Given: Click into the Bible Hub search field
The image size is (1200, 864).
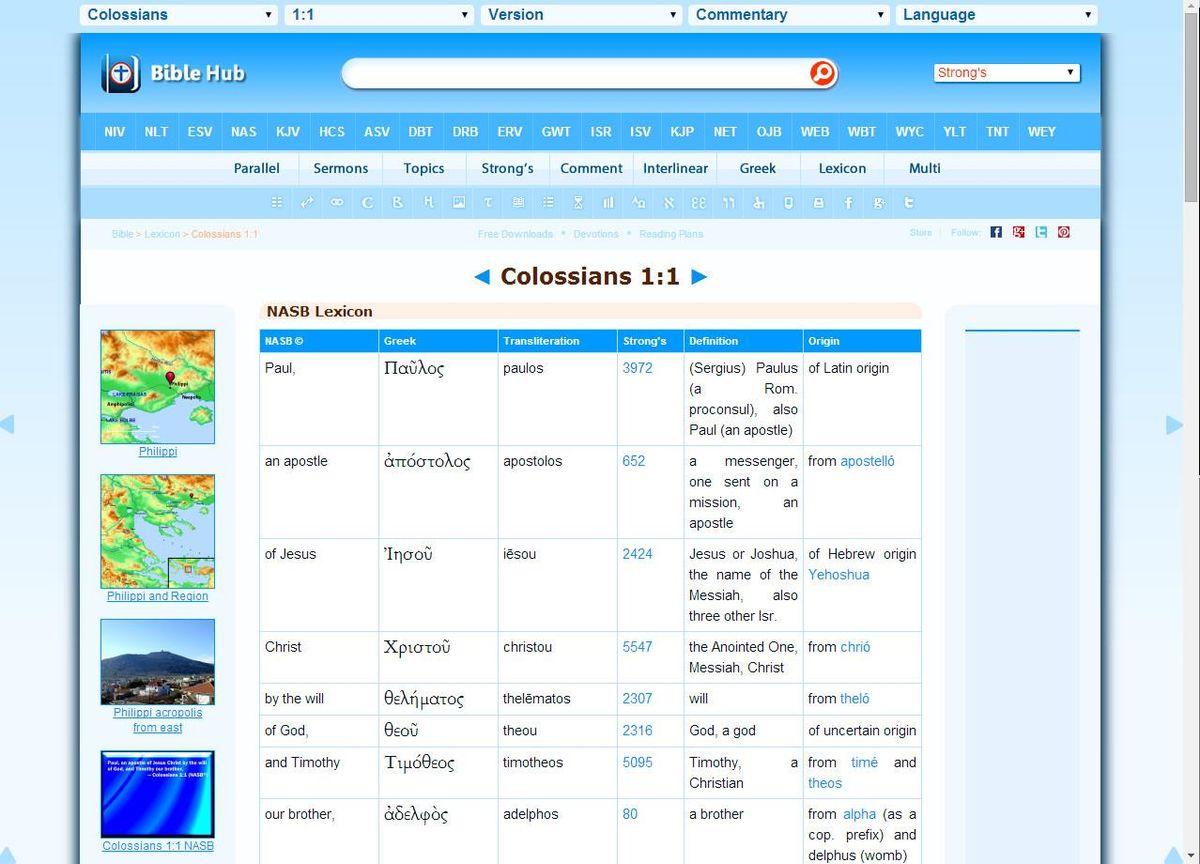Looking at the screenshot, I should coord(577,73).
